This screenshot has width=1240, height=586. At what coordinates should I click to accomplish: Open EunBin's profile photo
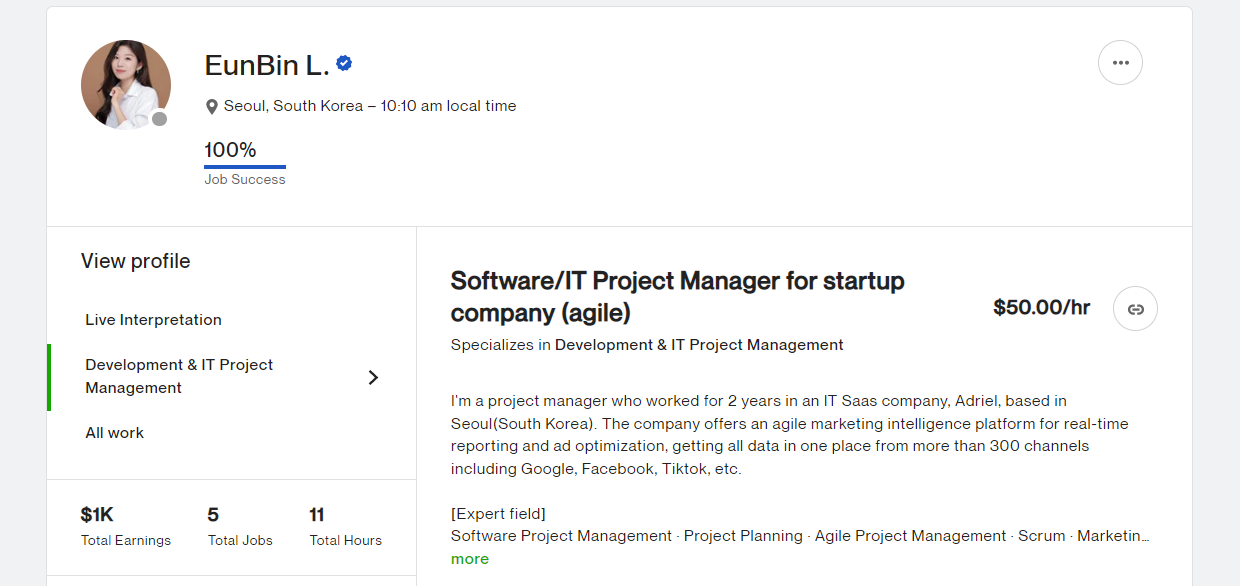click(125, 84)
